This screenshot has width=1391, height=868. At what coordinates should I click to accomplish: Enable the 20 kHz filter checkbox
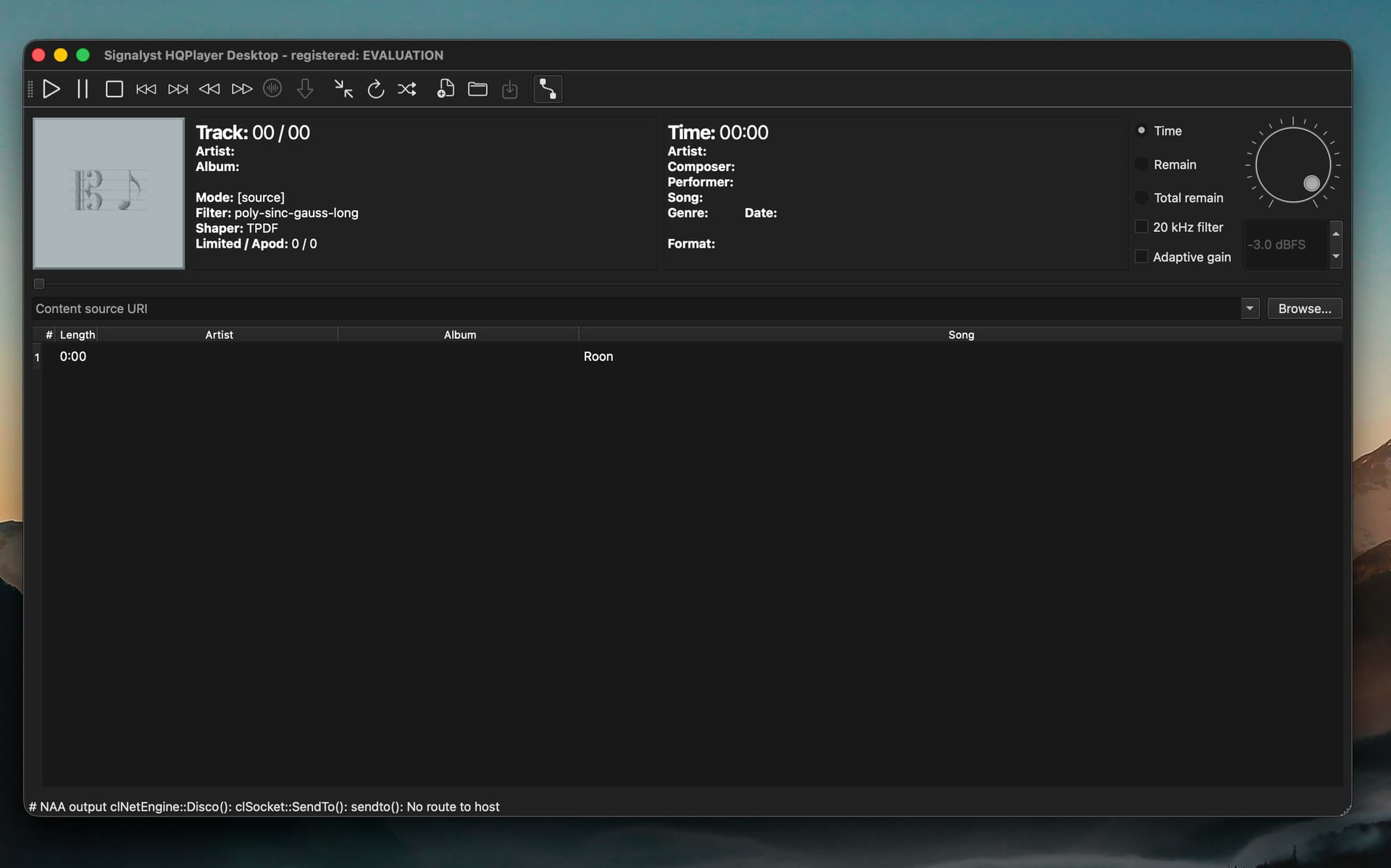pyautogui.click(x=1142, y=227)
